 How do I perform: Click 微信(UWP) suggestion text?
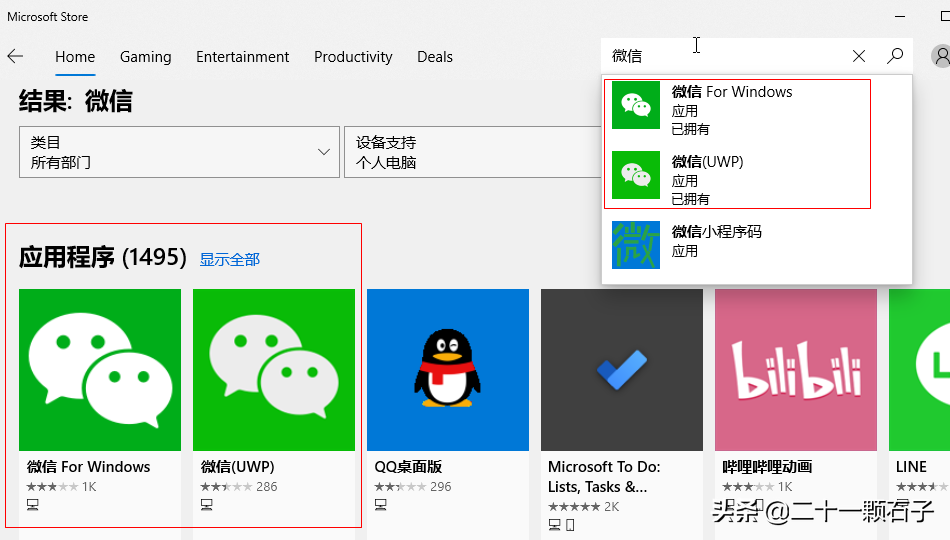point(708,162)
